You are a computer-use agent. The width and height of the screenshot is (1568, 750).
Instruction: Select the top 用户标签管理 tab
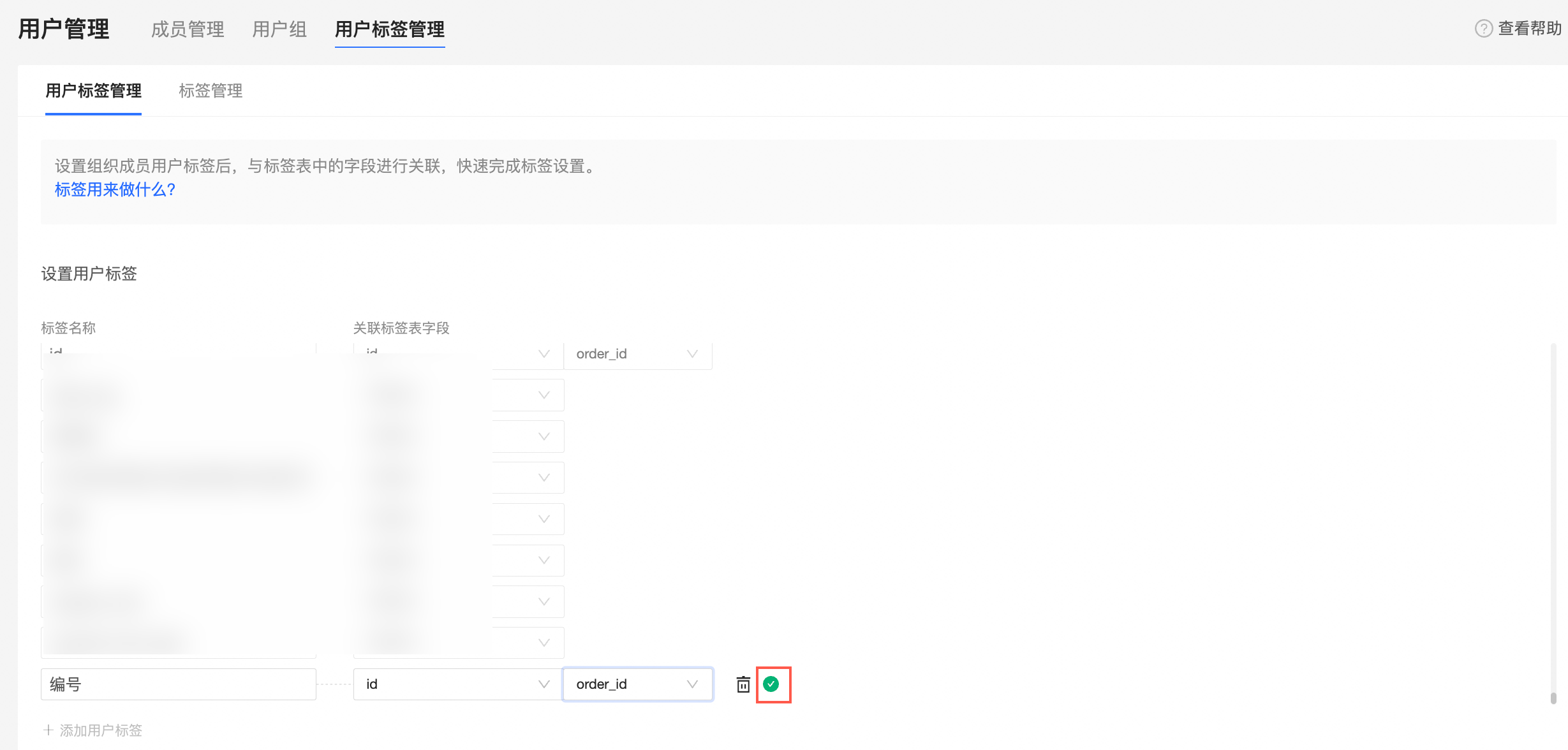tap(390, 29)
